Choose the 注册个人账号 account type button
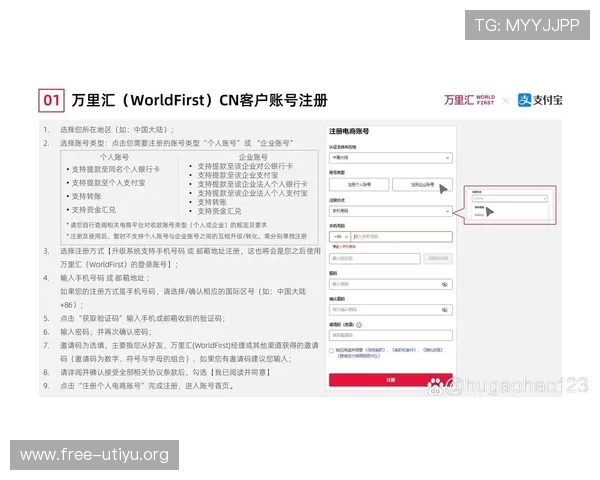 [x=359, y=184]
